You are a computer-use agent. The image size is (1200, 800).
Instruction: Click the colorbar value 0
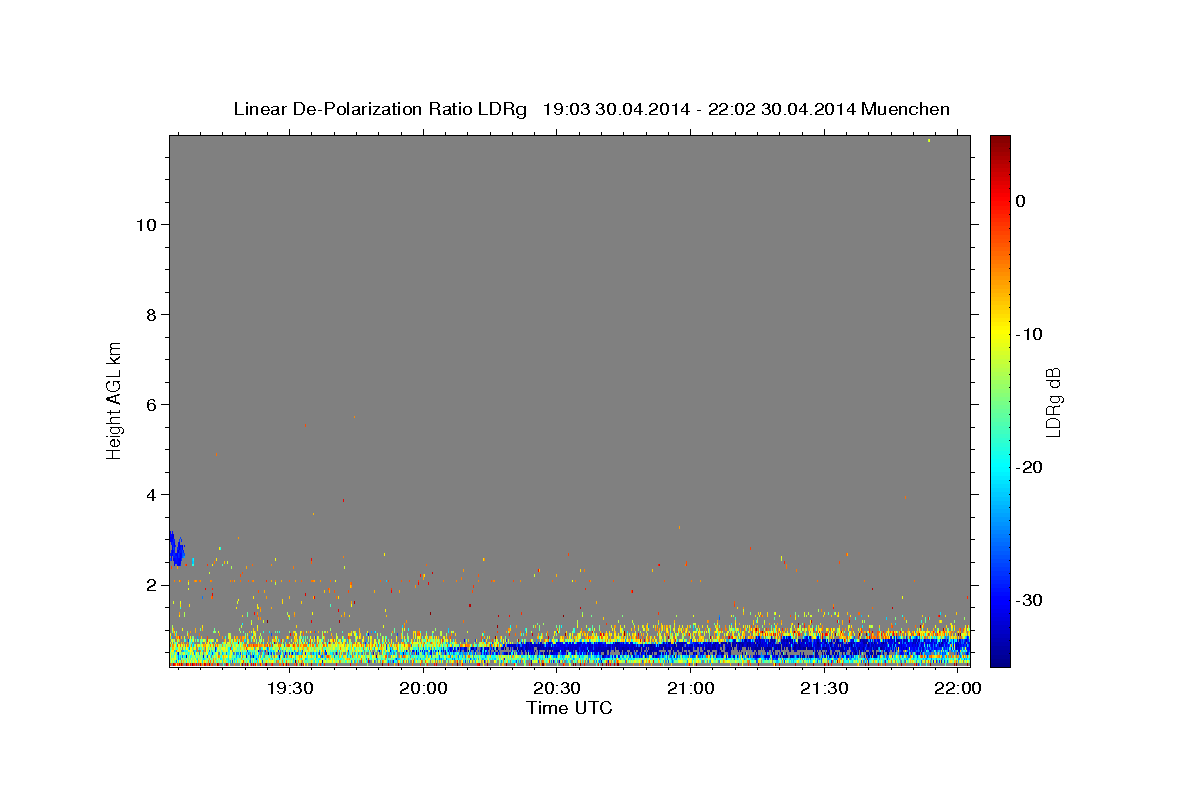1020,201
